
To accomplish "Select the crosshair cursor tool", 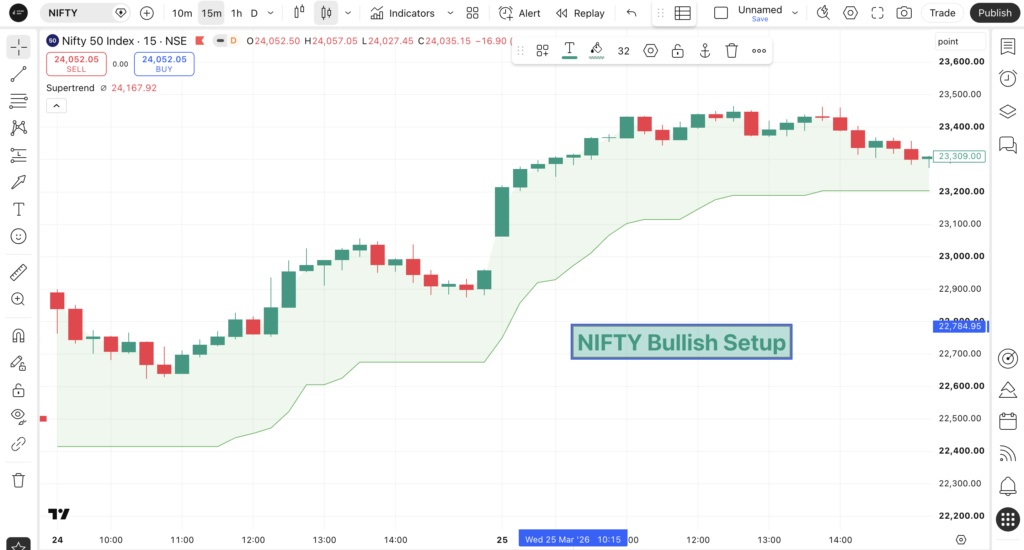I will [18, 46].
